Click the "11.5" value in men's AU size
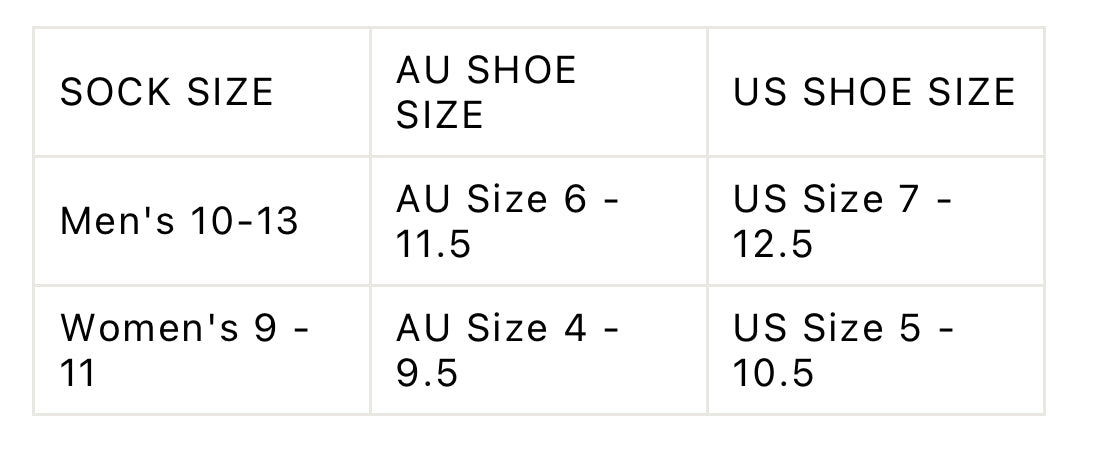Screen dimensions: 1101x459 click(433, 244)
